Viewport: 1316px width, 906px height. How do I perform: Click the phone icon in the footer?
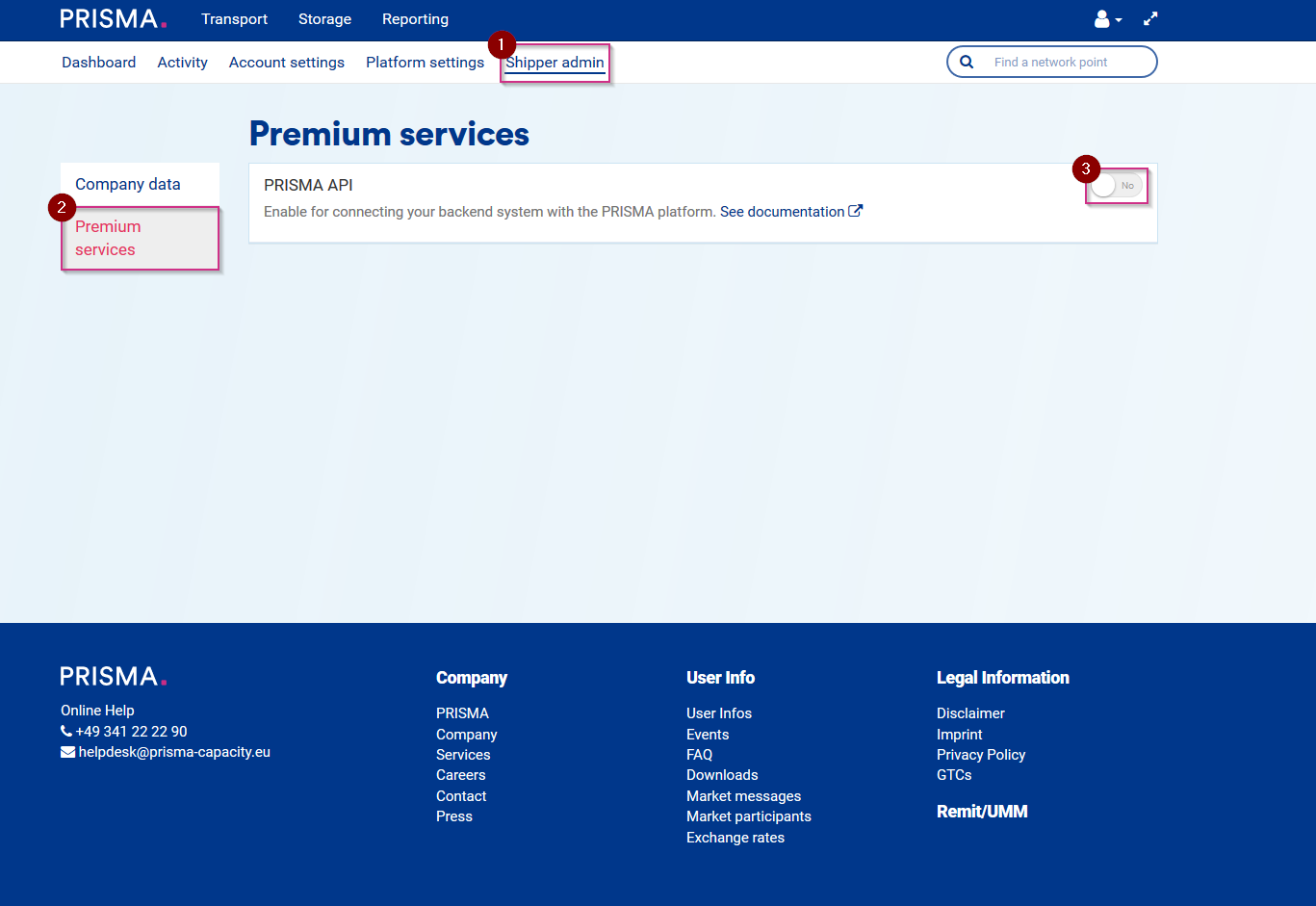point(66,731)
